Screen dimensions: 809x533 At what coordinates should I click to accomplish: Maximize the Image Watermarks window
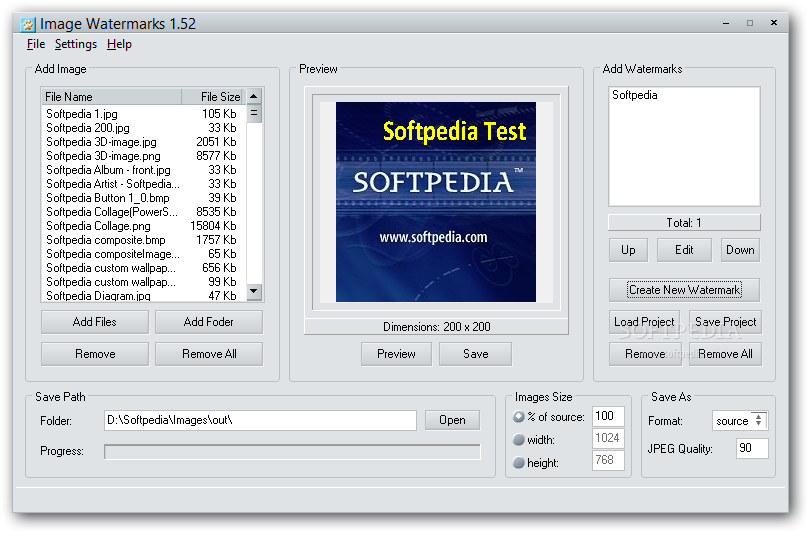pyautogui.click(x=750, y=23)
